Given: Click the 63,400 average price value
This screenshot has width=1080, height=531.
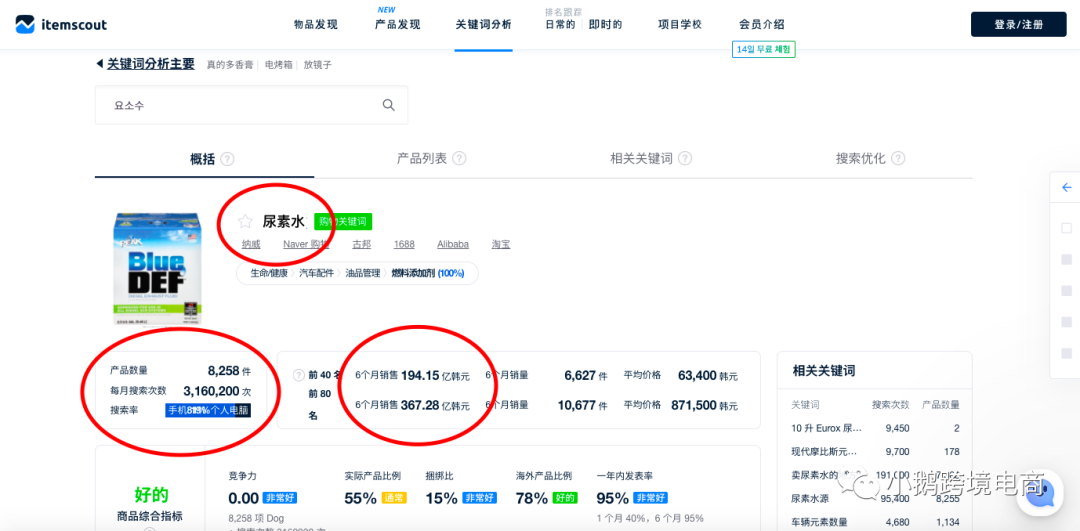Looking at the screenshot, I should point(697,376).
